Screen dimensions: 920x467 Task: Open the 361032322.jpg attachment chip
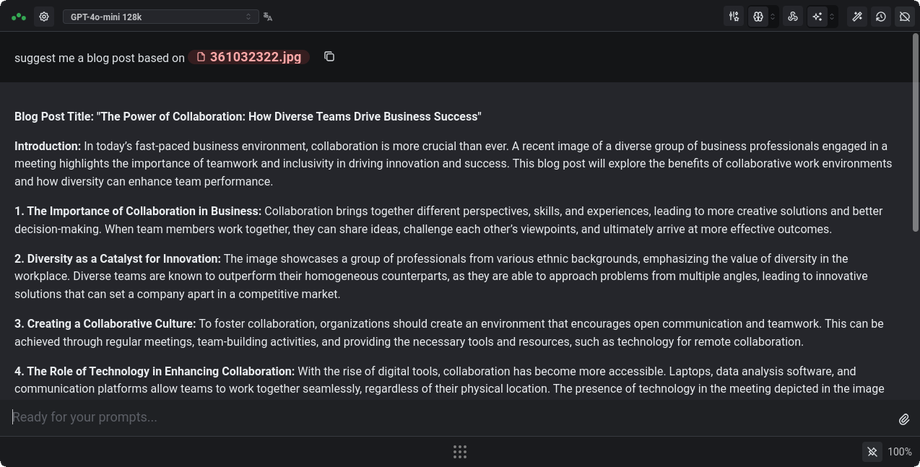(249, 57)
